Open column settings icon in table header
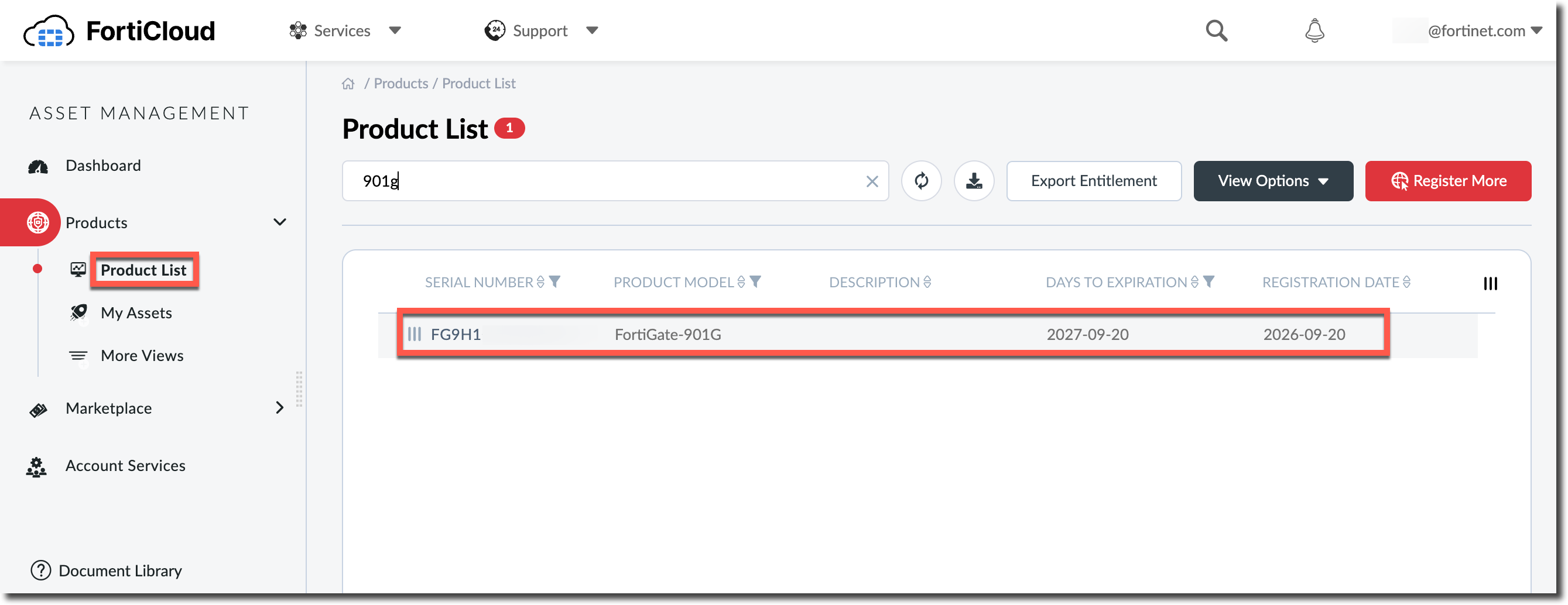The height and width of the screenshot is (605, 1568). point(1490,283)
